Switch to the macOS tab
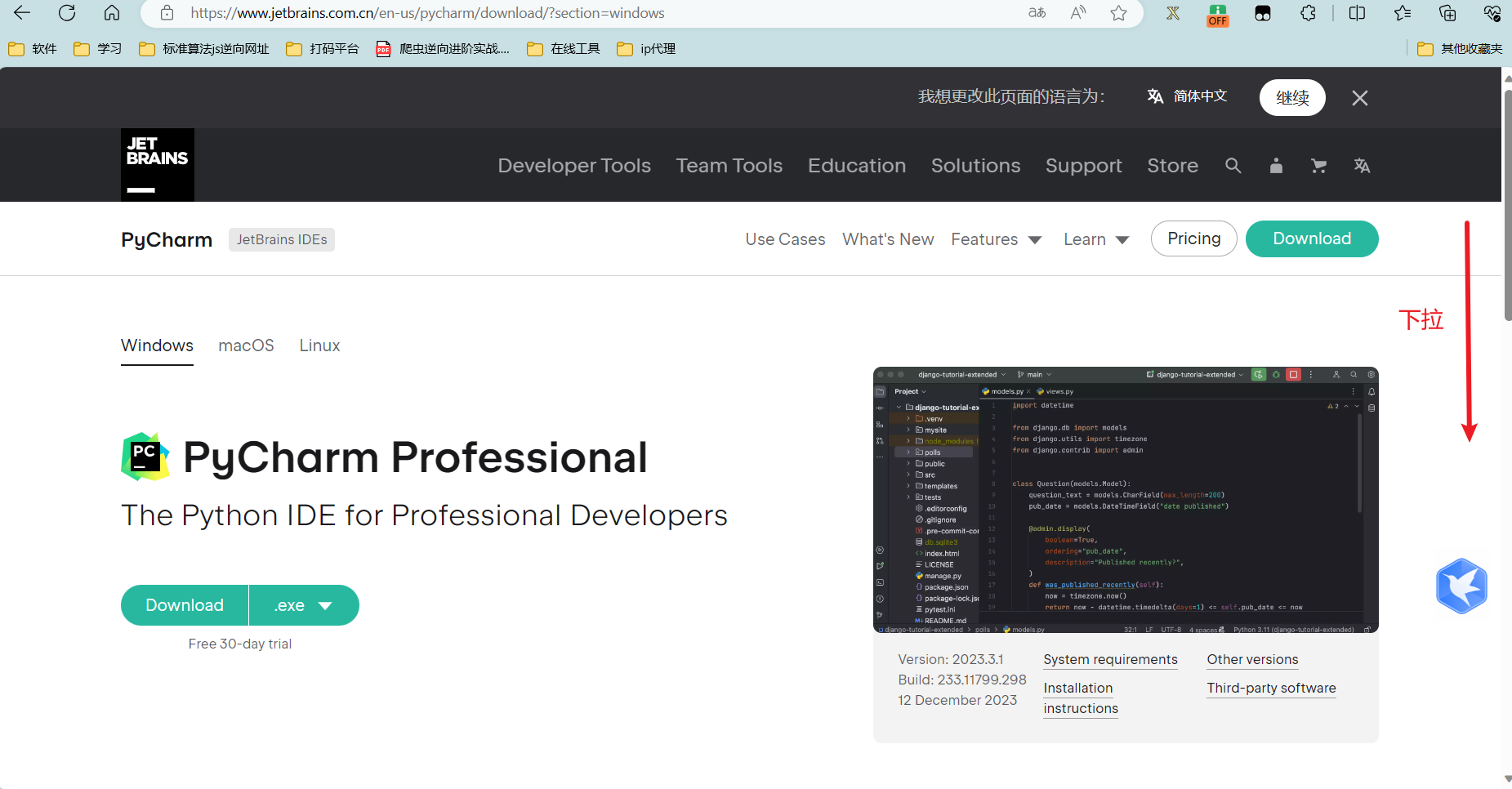This screenshot has height=789, width=1512. coord(246,345)
